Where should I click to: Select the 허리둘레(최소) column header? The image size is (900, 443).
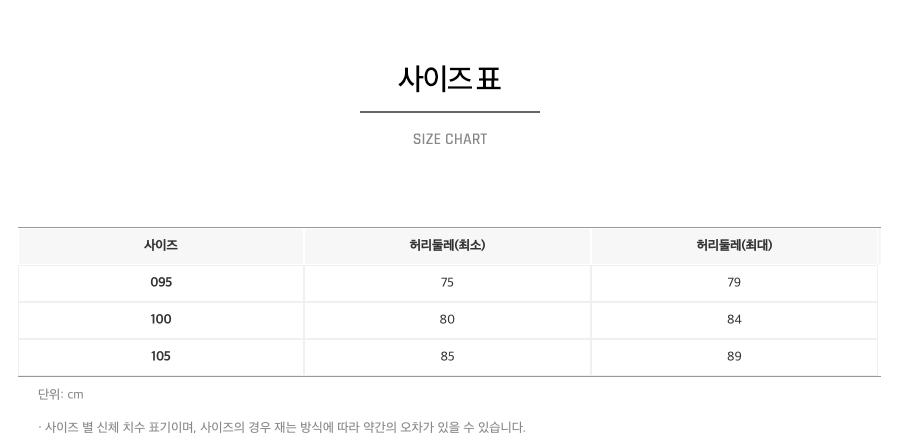[447, 246]
